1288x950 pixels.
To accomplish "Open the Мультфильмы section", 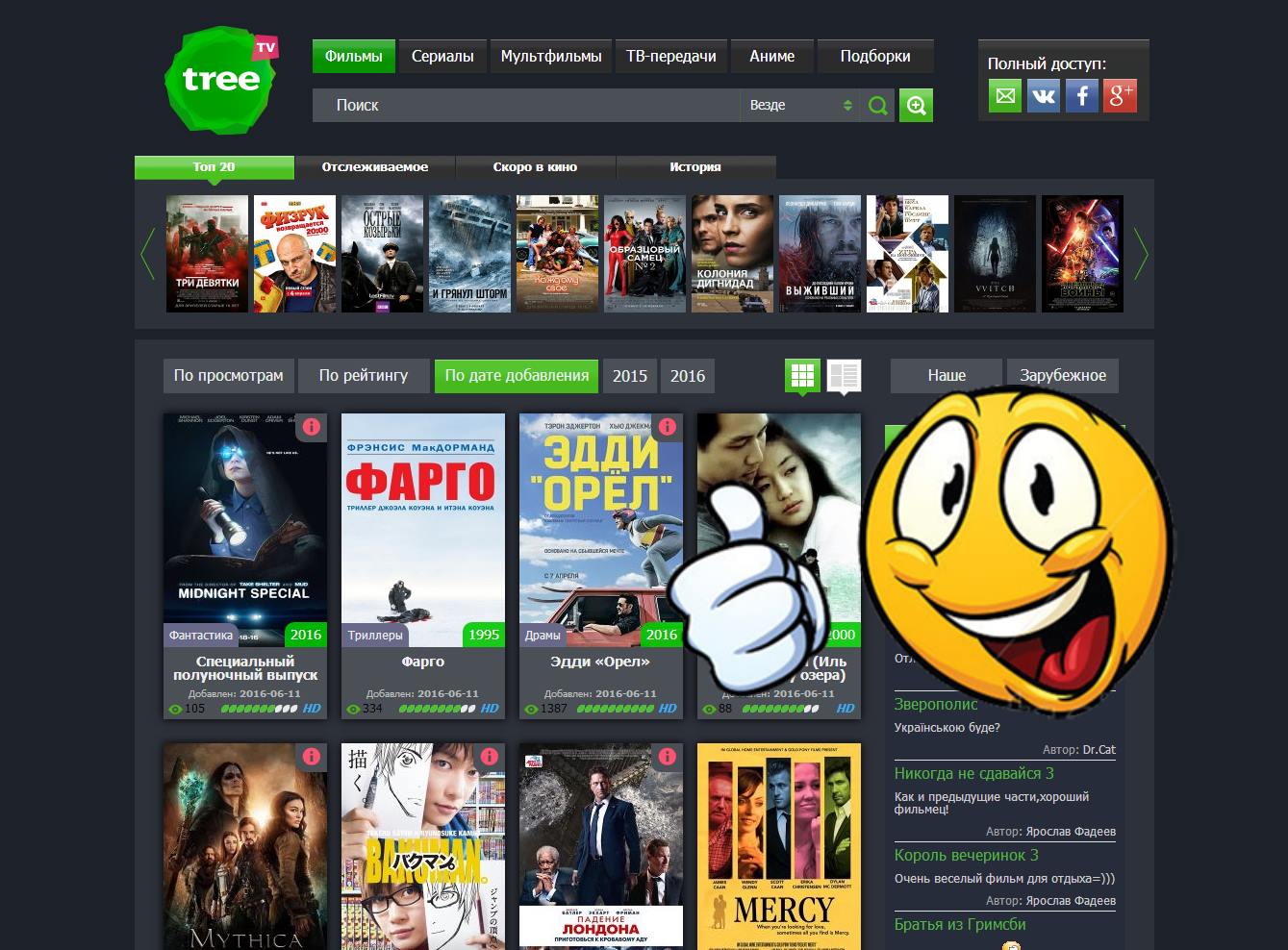I will click(551, 56).
